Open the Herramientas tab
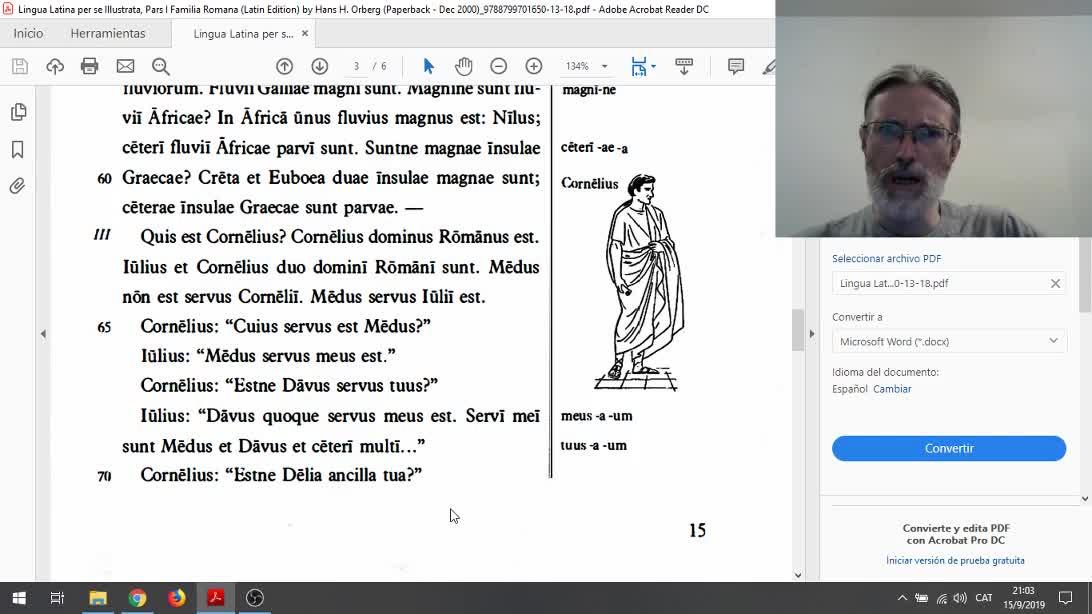 108,33
